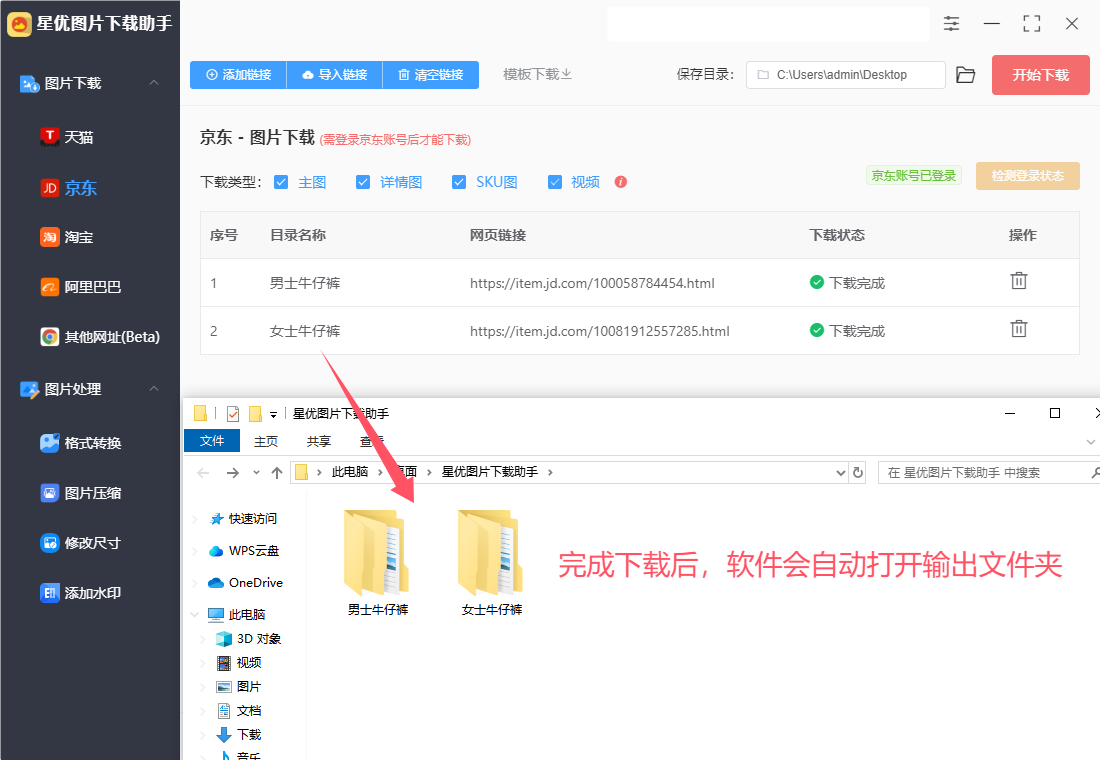Click the link https://item.jd.com/10081912557285.html
1100x760 pixels.
tap(600, 331)
